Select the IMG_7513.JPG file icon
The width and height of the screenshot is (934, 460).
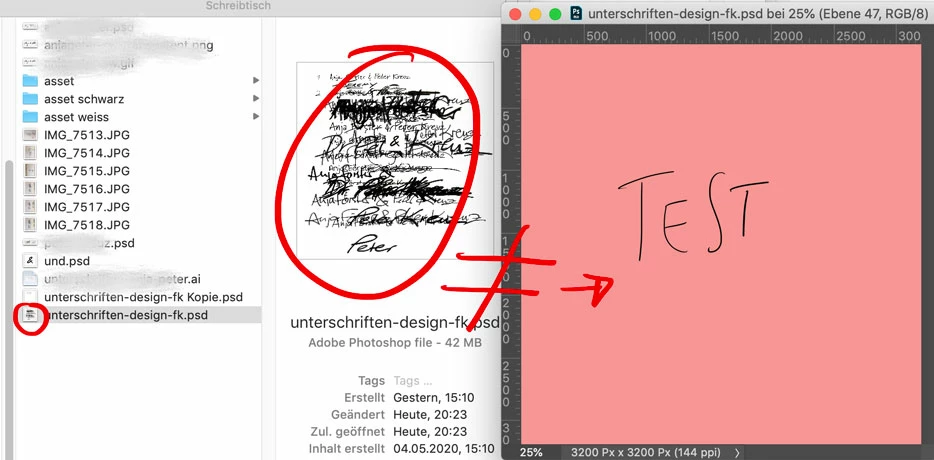pyautogui.click(x=30, y=135)
